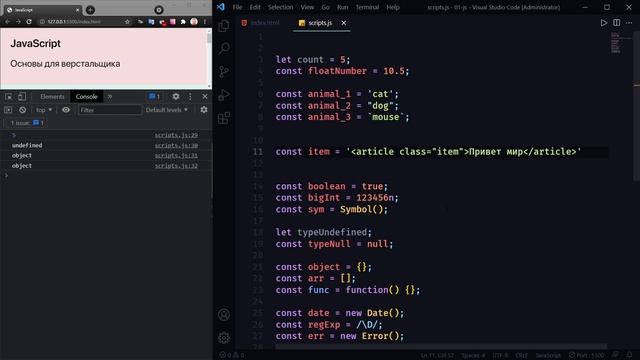The image size is (640, 360).
Task: Open the Run and Debug view
Action: [x=224, y=95]
